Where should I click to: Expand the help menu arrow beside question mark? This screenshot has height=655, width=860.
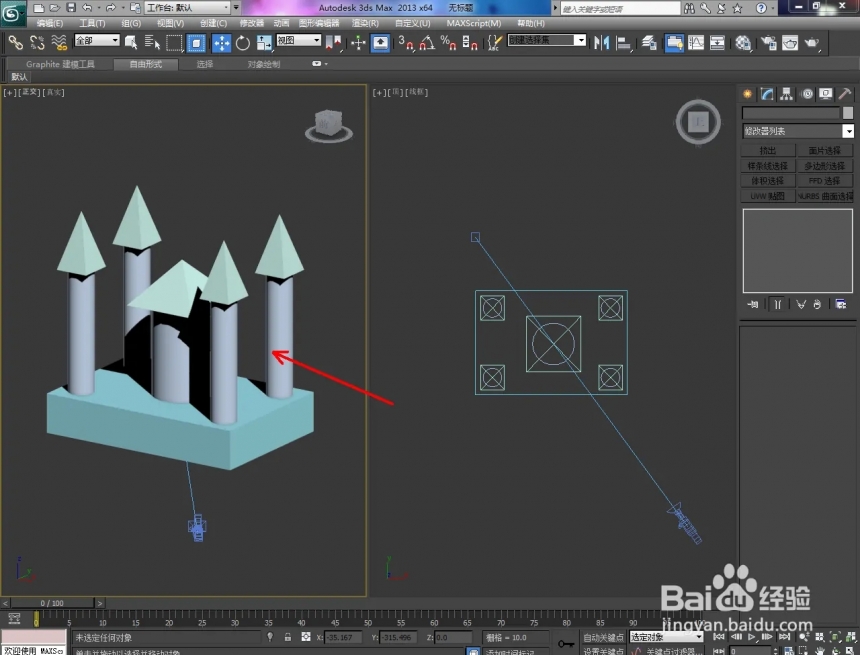[773, 8]
